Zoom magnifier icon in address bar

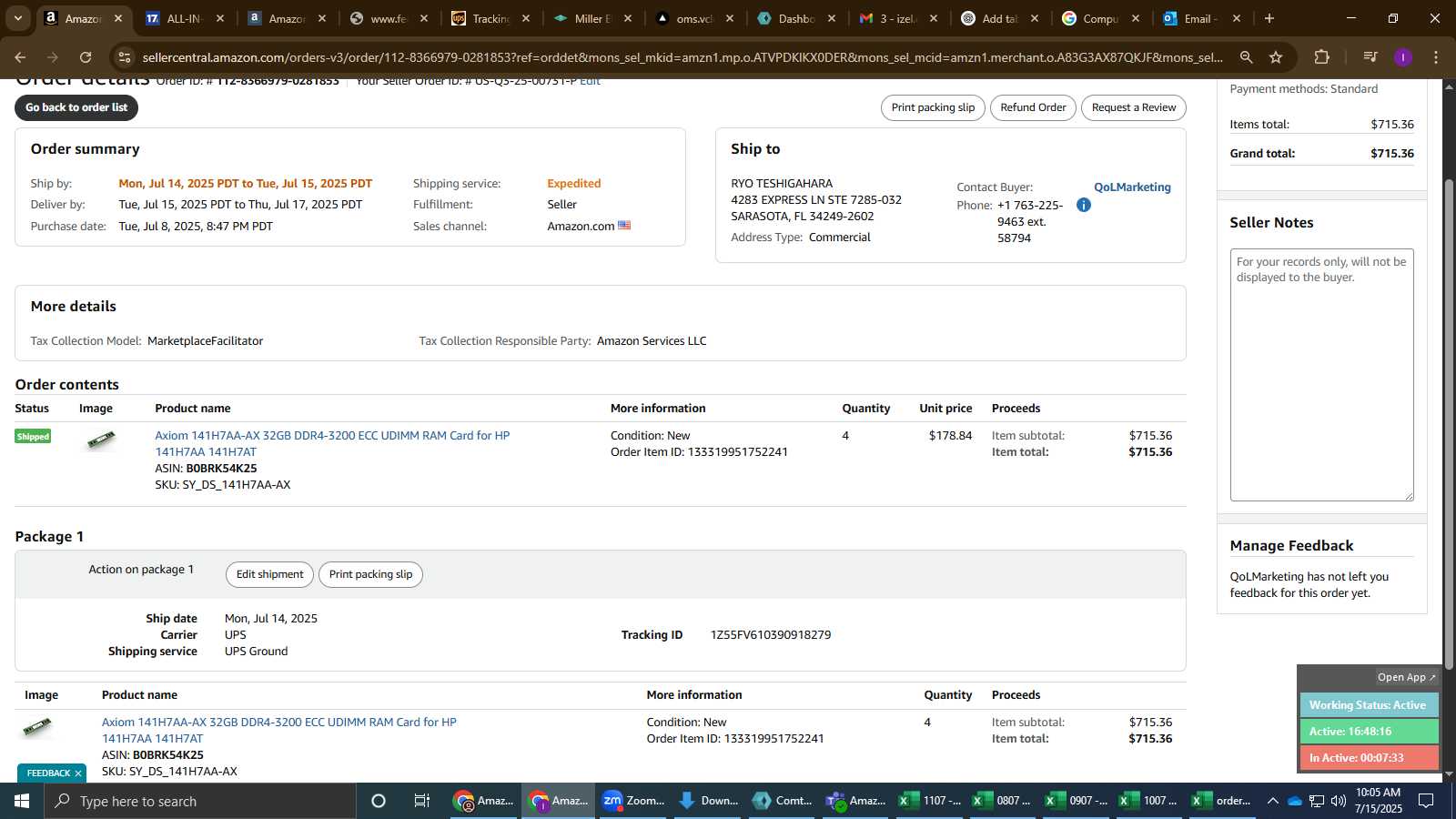tap(1246, 57)
